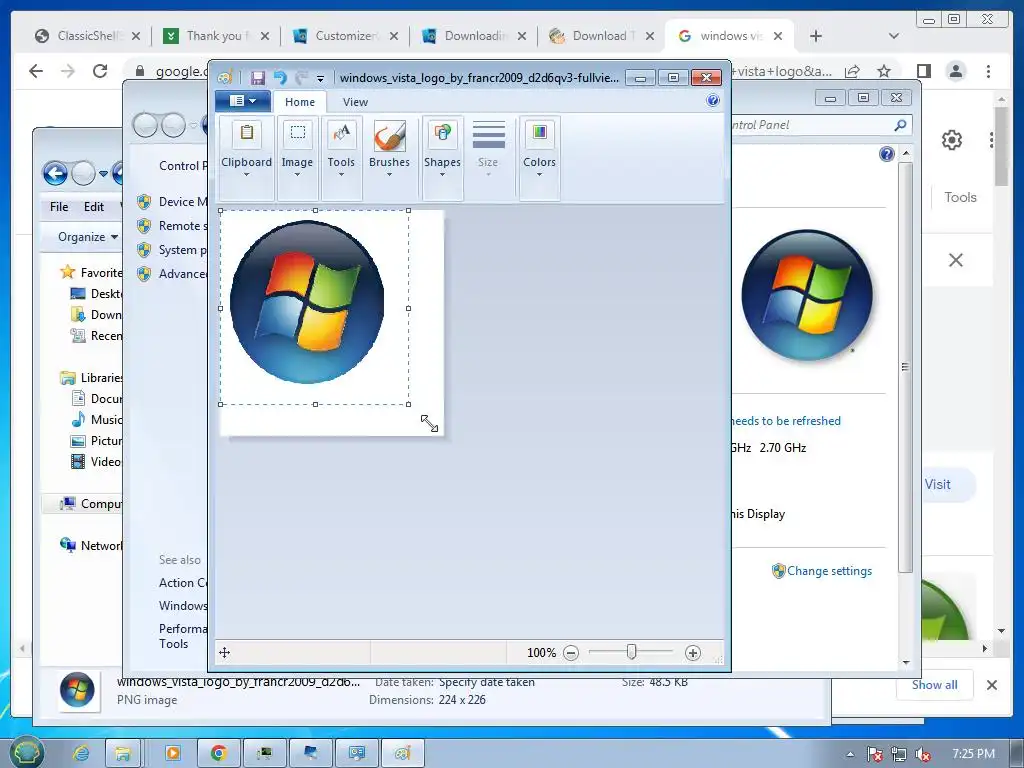Open the Chrome profile avatar icon

[x=956, y=71]
